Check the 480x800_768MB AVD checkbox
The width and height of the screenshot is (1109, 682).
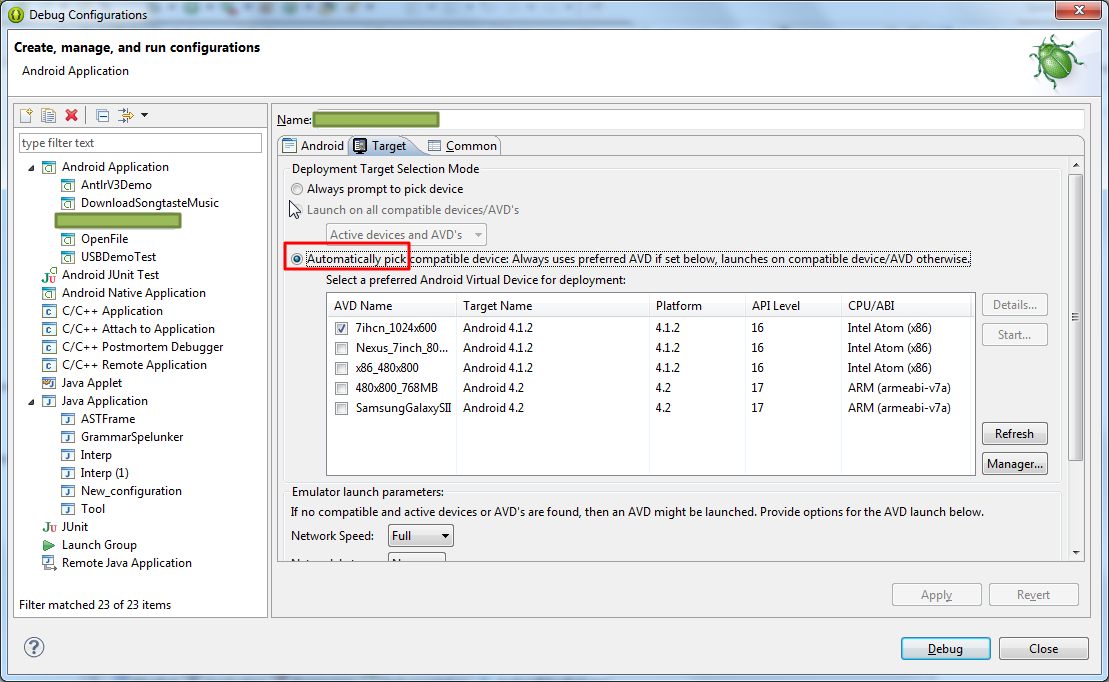[342, 388]
